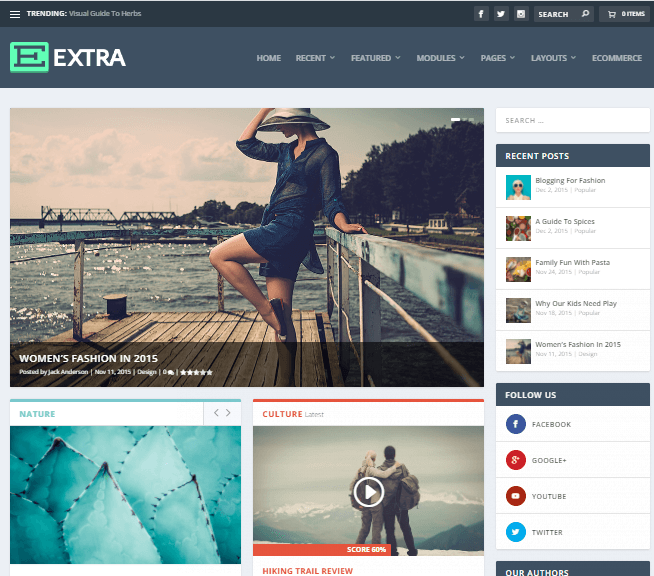Expand the Modules dropdown menu
Viewport: 654px width, 576px height.
pos(440,58)
